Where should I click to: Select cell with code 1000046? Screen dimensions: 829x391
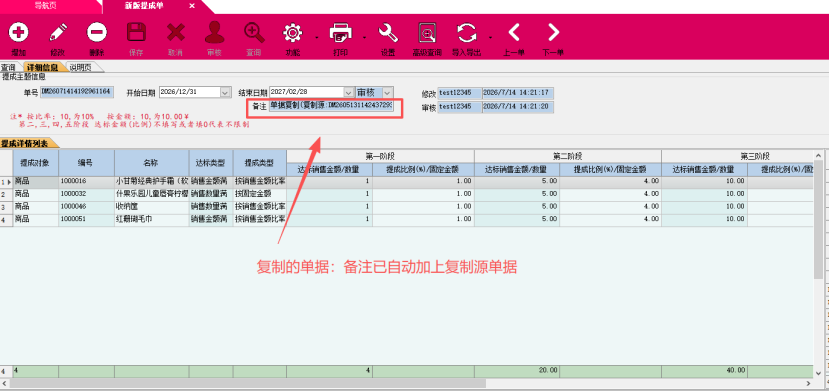pyautogui.click(x=86, y=207)
